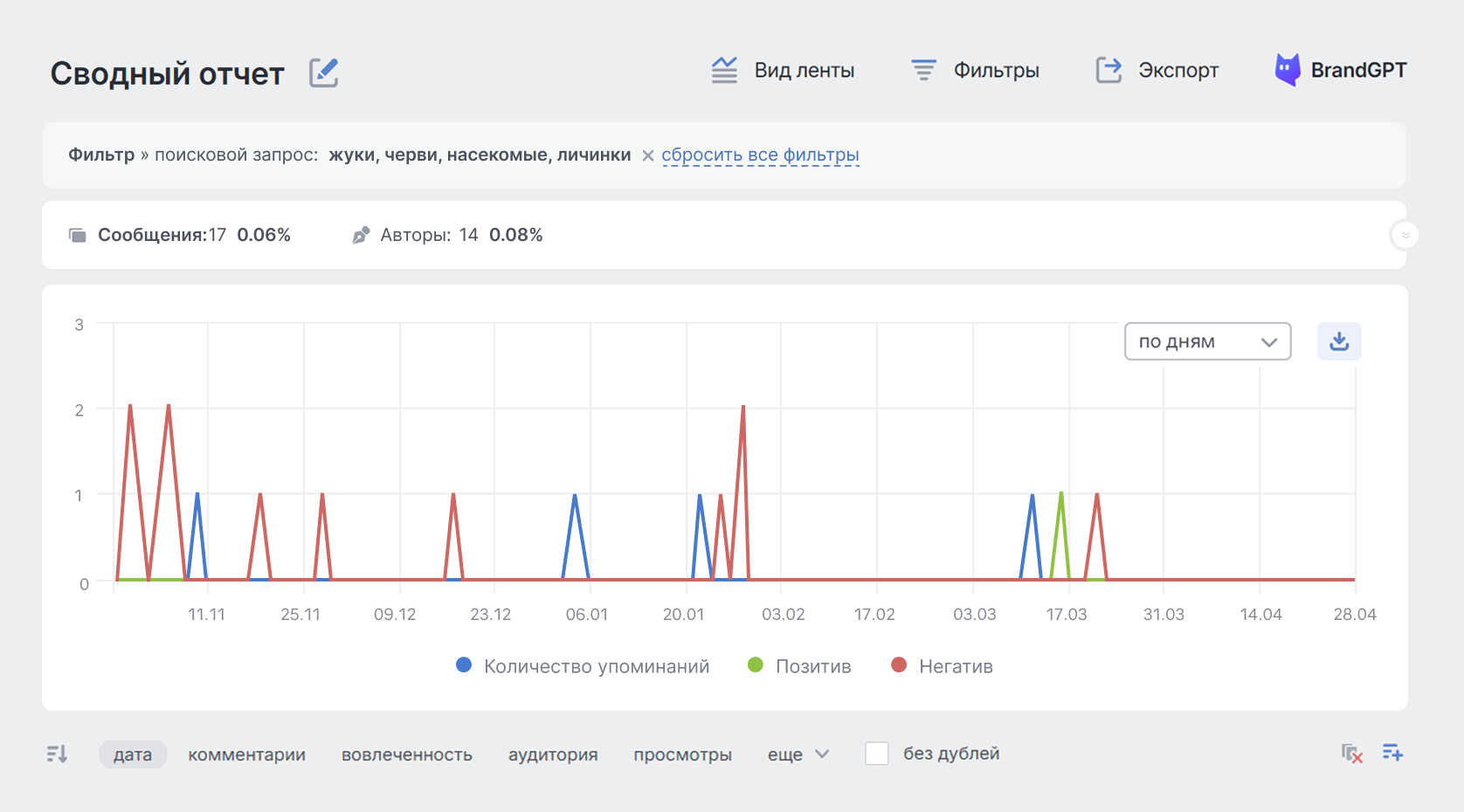
Task: Click the Фильтры funnel icon
Action: tap(923, 70)
